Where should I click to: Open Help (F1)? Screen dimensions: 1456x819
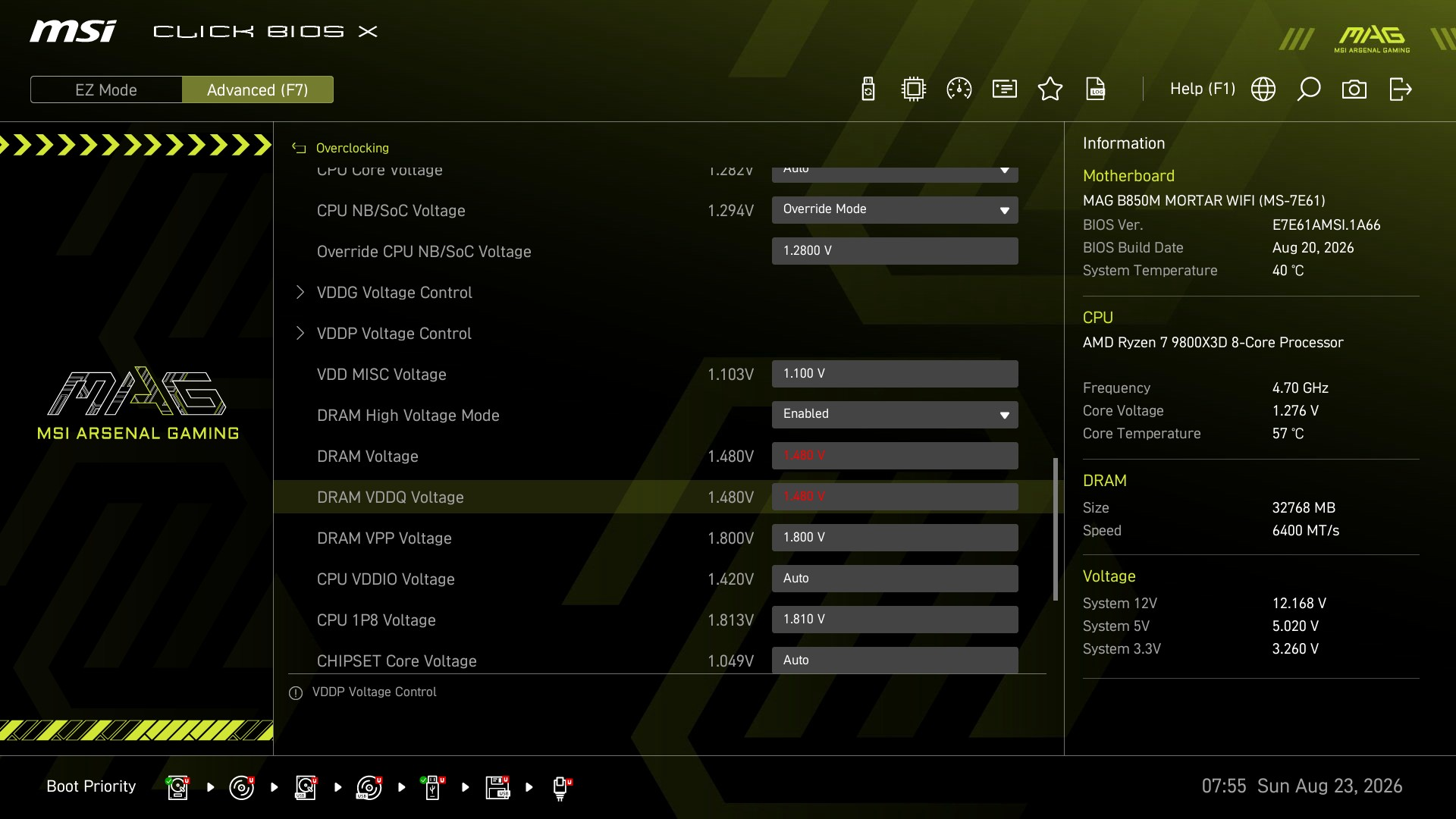click(x=1203, y=89)
